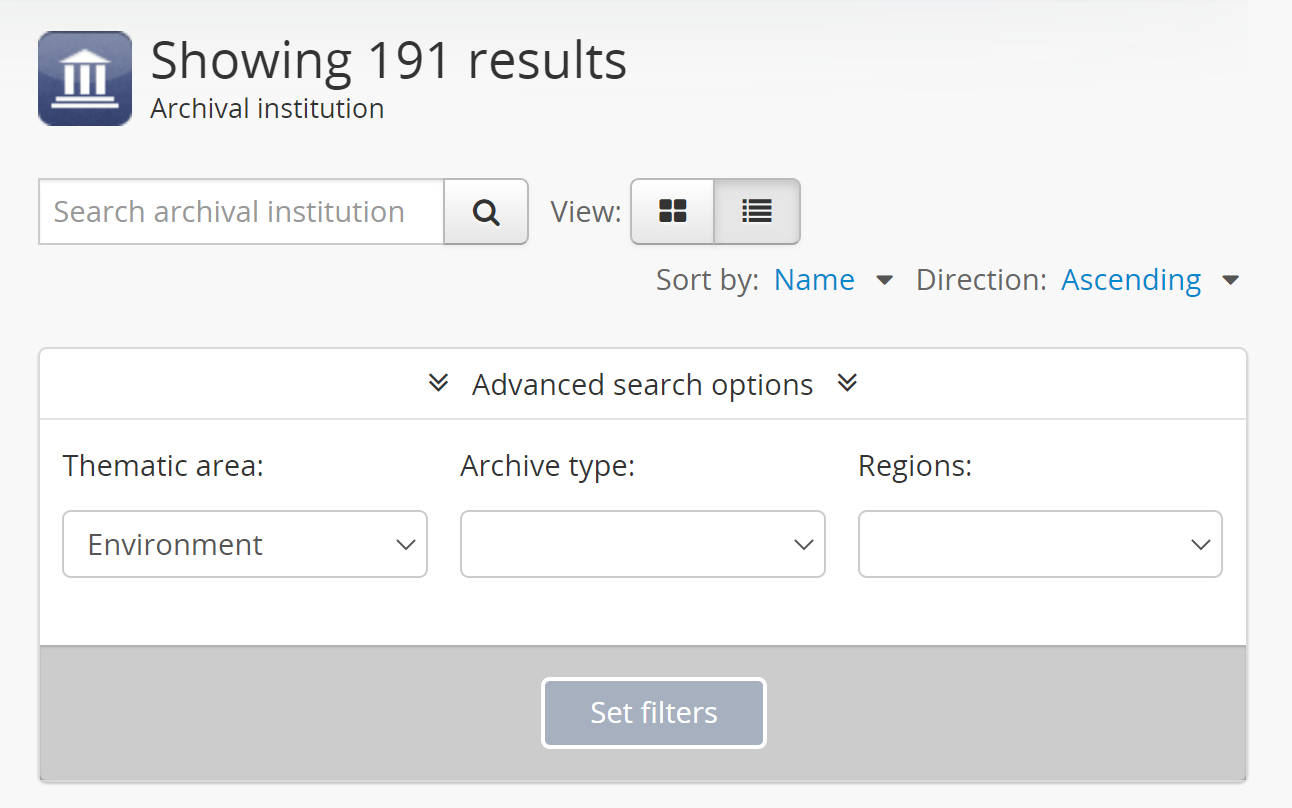Image resolution: width=1292 pixels, height=808 pixels.
Task: Collapse the Advanced search options panel
Action: tap(642, 385)
